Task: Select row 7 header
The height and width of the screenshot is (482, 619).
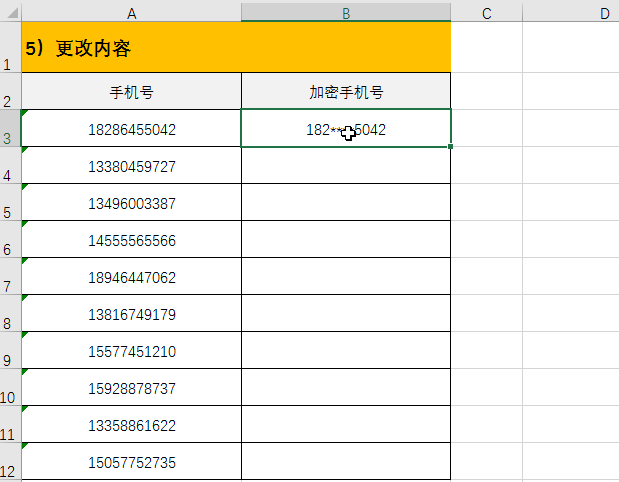Action: click(10, 276)
